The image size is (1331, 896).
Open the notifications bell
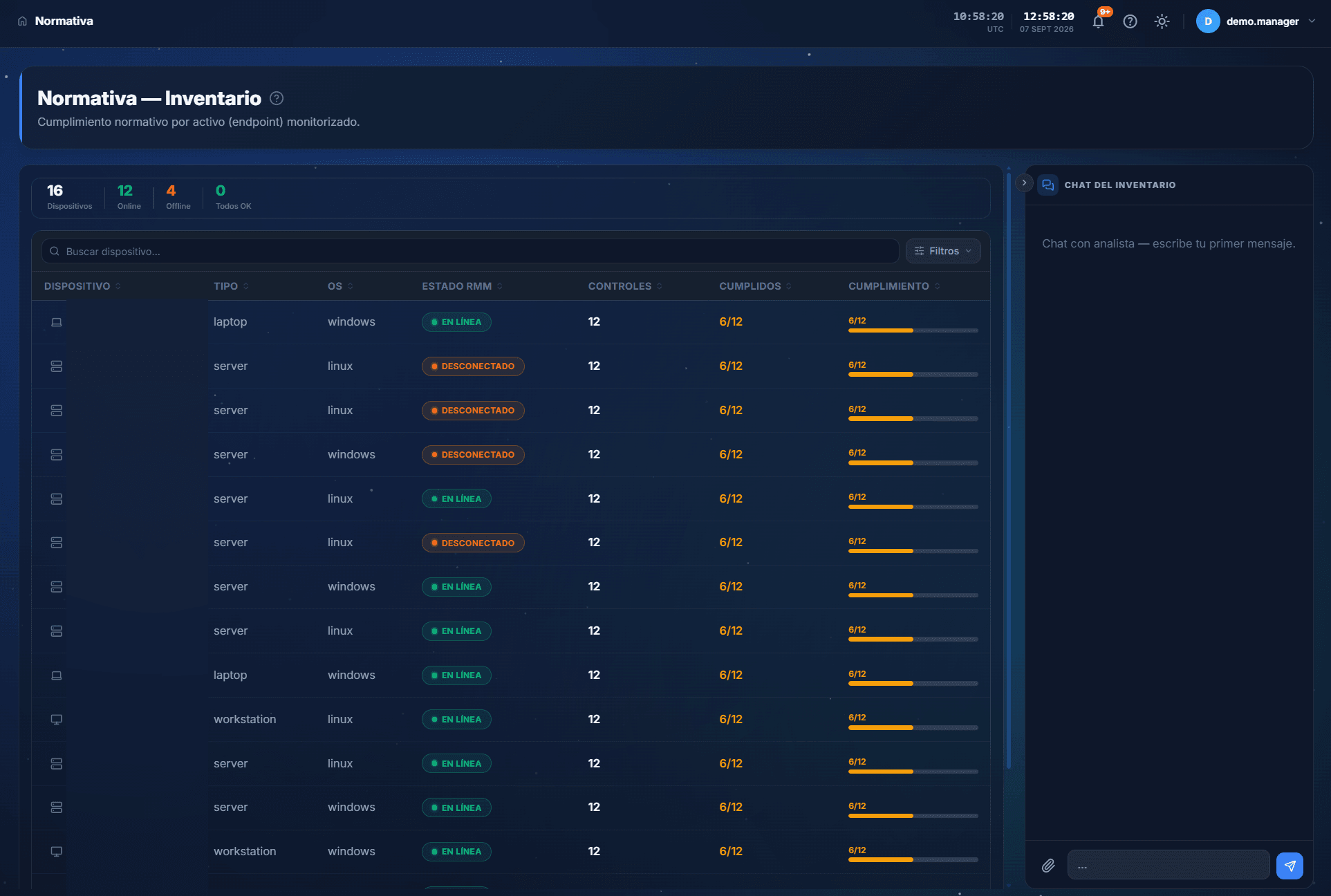(x=1098, y=21)
